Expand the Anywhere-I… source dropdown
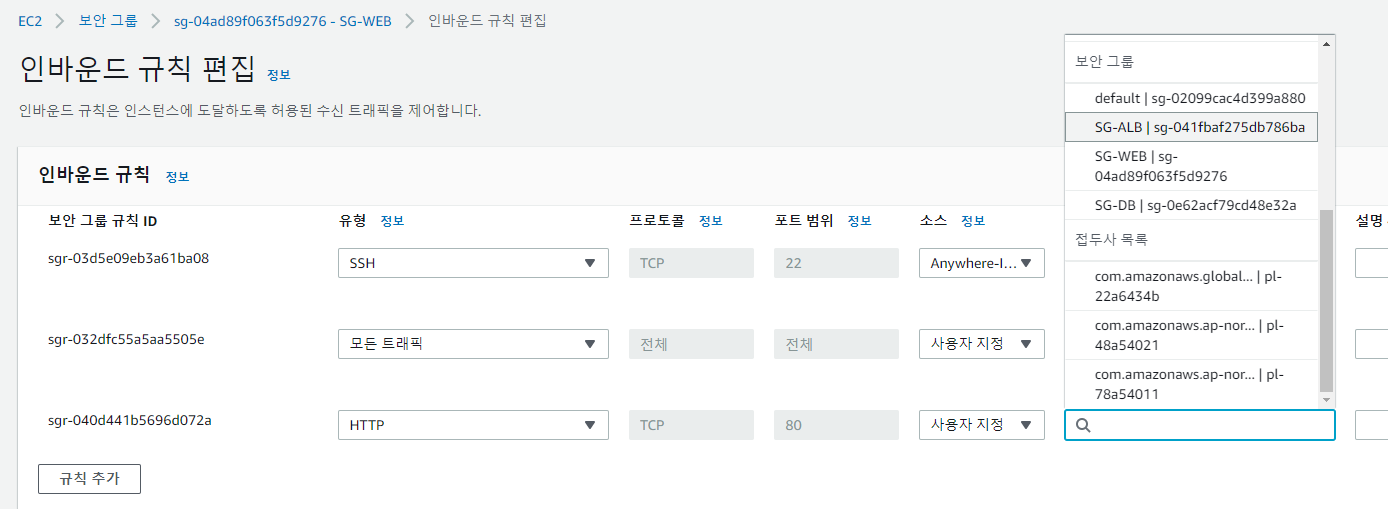Image resolution: width=1388 pixels, height=509 pixels. pyautogui.click(x=982, y=263)
